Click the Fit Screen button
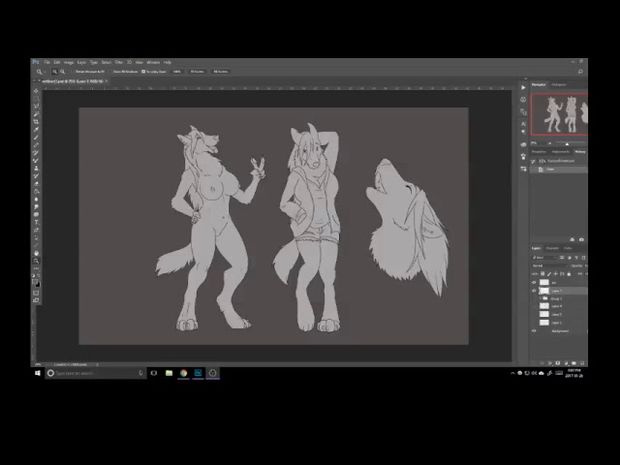 click(x=197, y=72)
